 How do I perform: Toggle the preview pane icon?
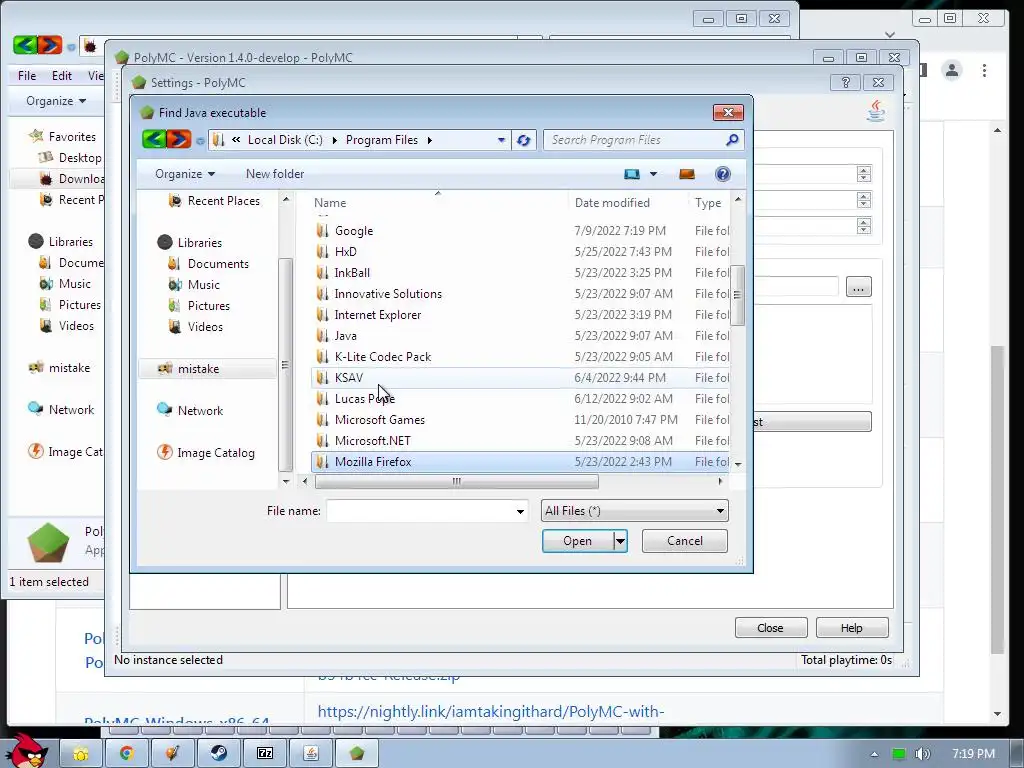687,174
